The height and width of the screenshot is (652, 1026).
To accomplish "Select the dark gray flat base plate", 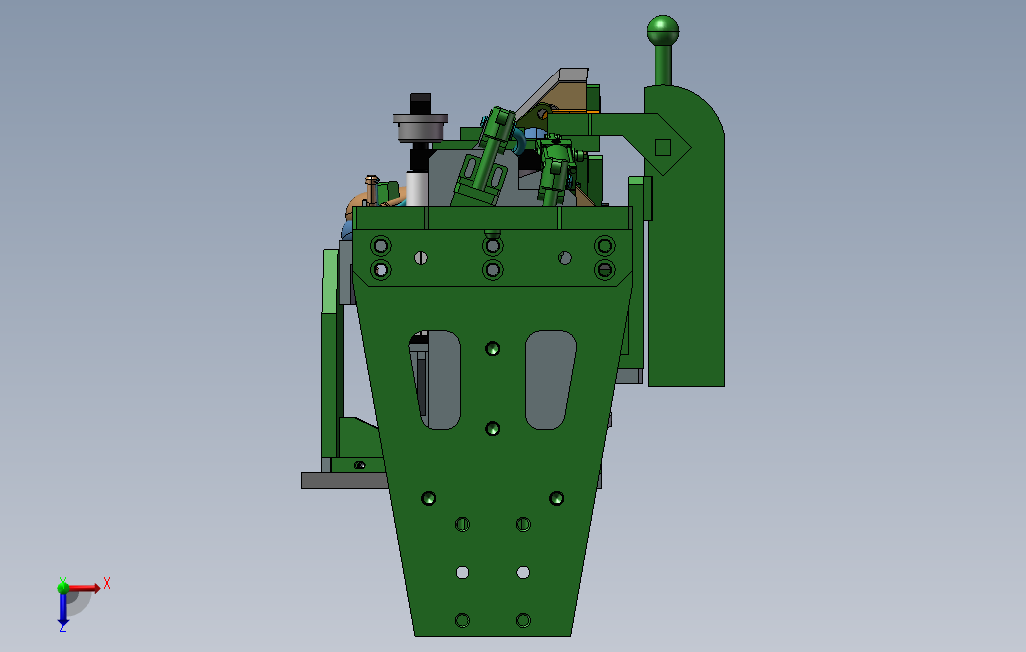I will 344,480.
